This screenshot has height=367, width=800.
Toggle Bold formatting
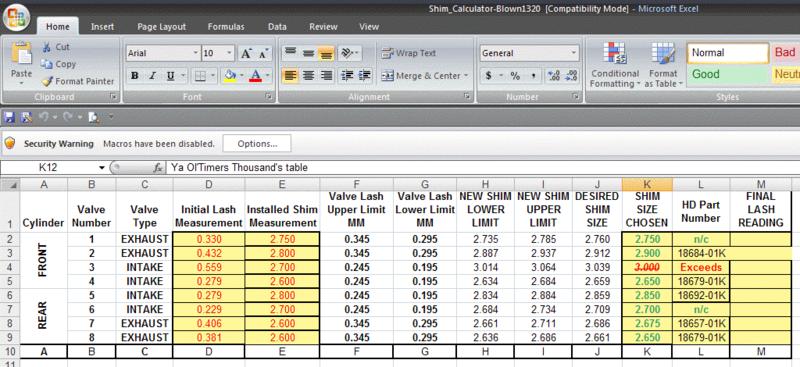(x=135, y=76)
